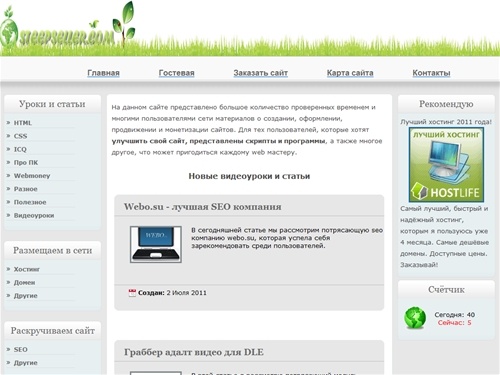500x375 pixels.
Task: Open the Хостинг link
Action: (26, 269)
